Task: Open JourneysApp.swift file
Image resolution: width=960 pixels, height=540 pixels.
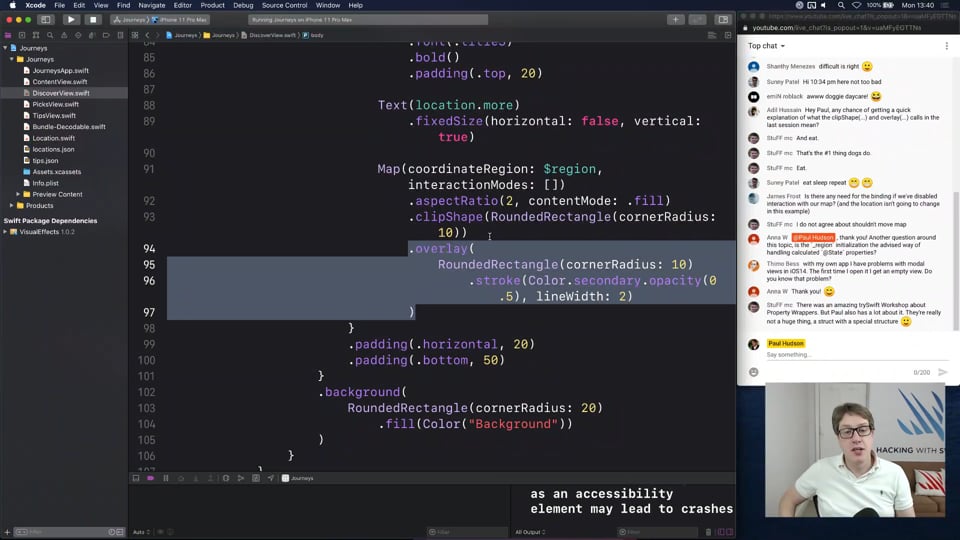Action: pyautogui.click(x=60, y=70)
